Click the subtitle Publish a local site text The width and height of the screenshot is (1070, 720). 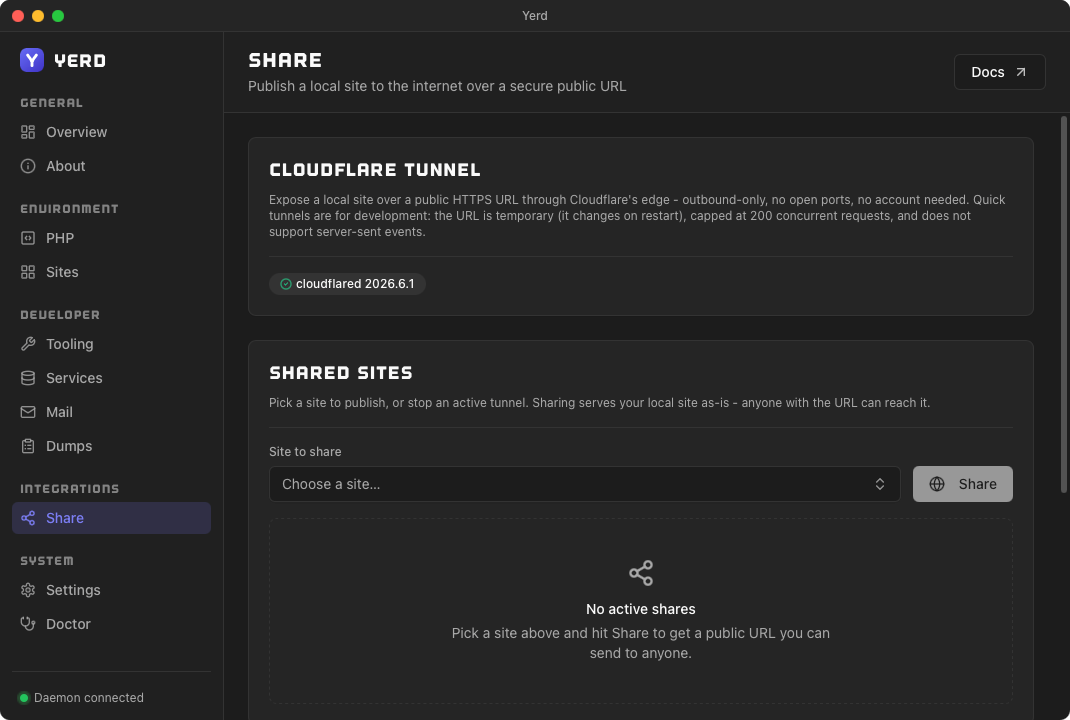coord(437,87)
